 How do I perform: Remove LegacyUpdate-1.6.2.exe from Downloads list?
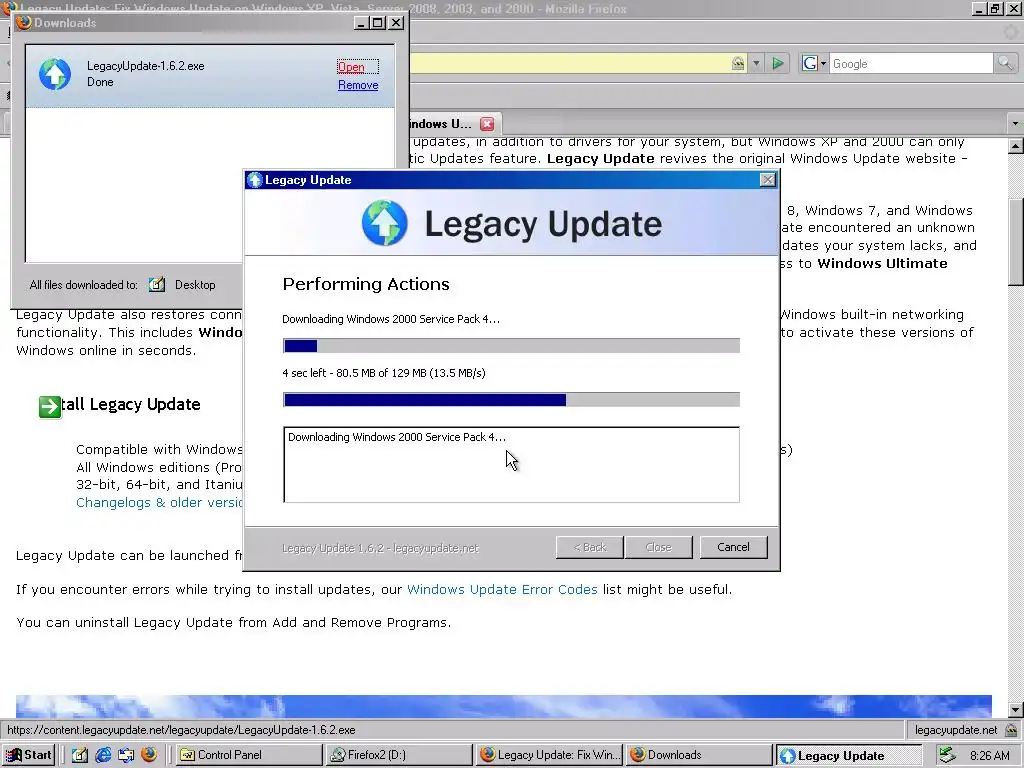tap(358, 85)
